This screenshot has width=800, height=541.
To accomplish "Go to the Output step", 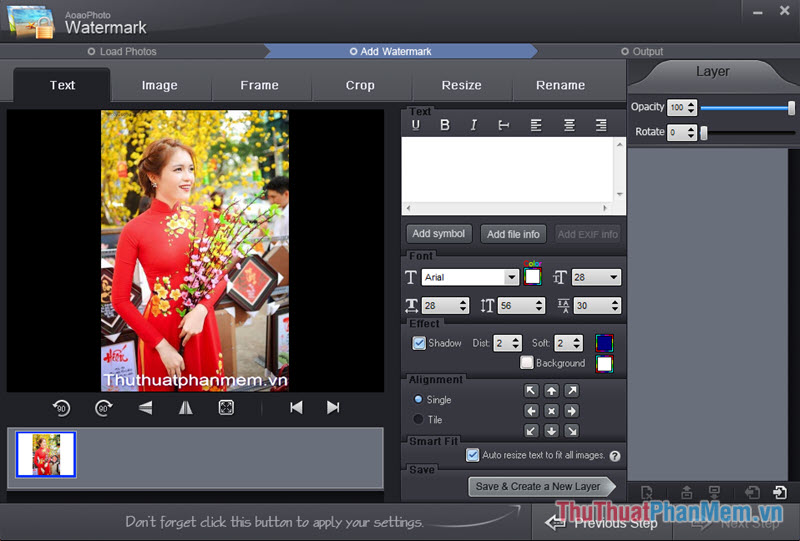I will (642, 52).
